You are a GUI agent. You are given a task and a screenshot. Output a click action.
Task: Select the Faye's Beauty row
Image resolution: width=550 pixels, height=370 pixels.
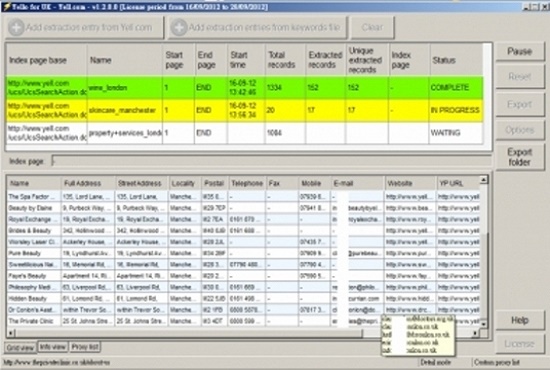[x=243, y=276]
